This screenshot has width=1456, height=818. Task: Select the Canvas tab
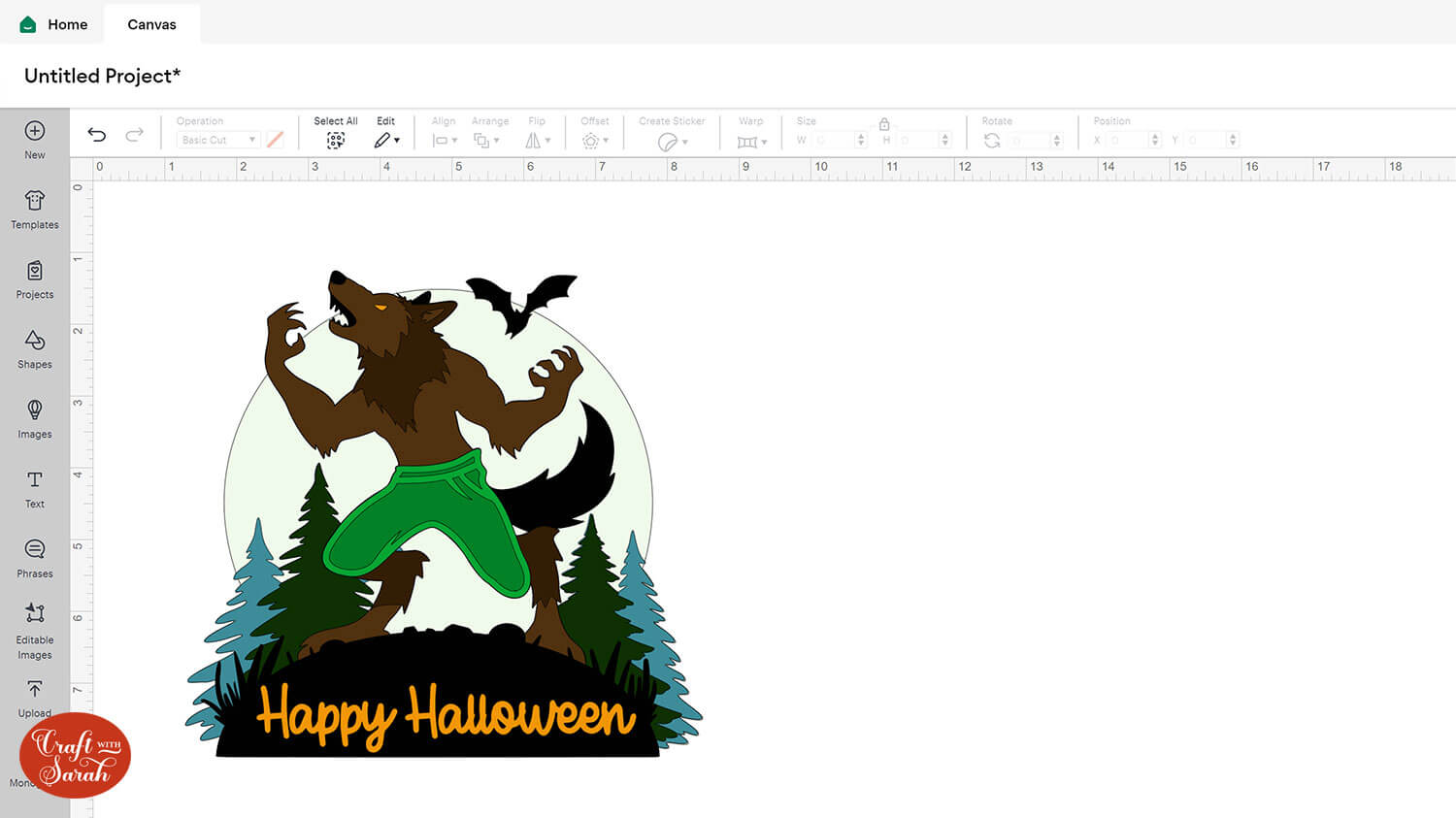click(x=151, y=24)
